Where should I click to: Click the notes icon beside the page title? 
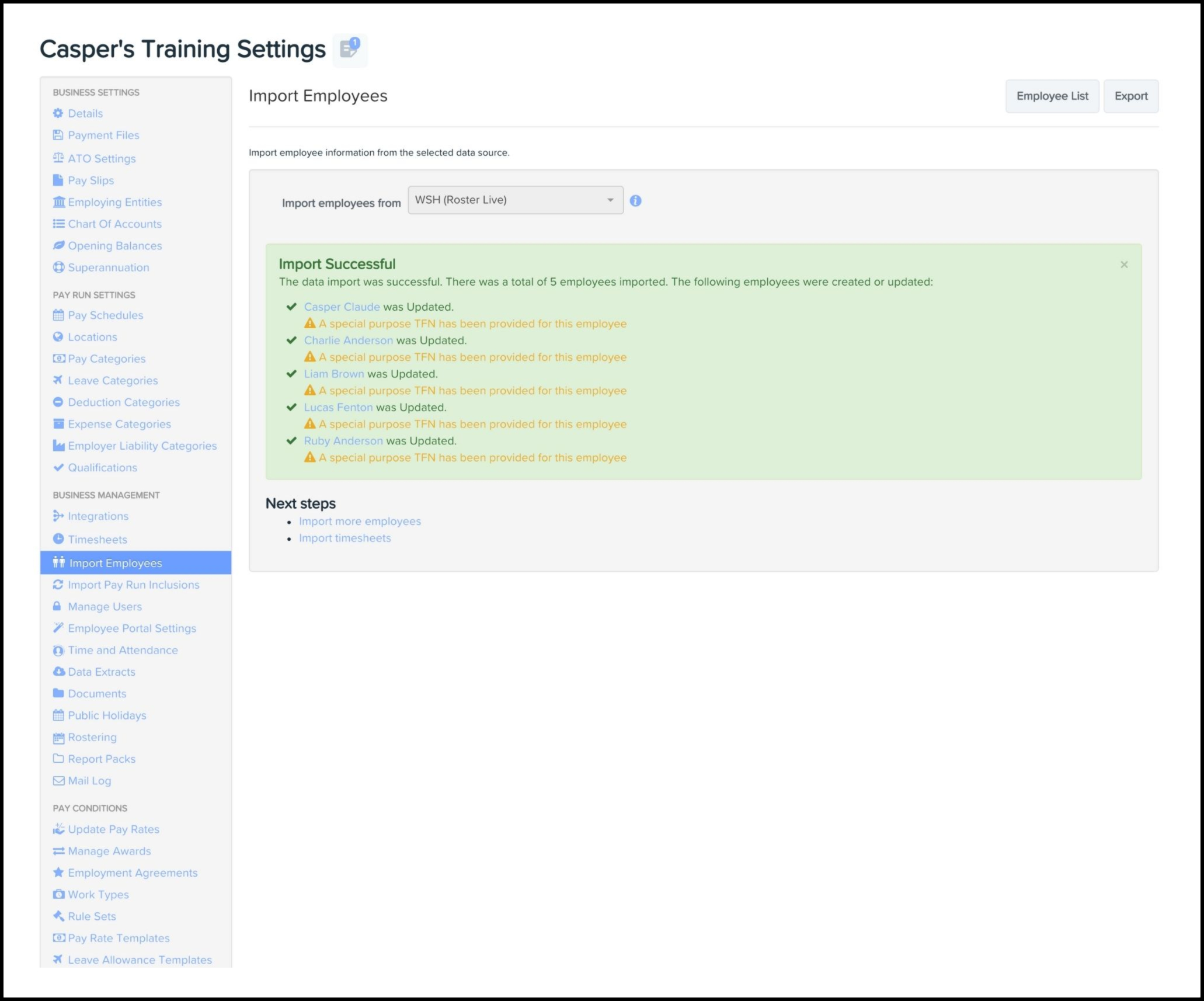coord(349,49)
